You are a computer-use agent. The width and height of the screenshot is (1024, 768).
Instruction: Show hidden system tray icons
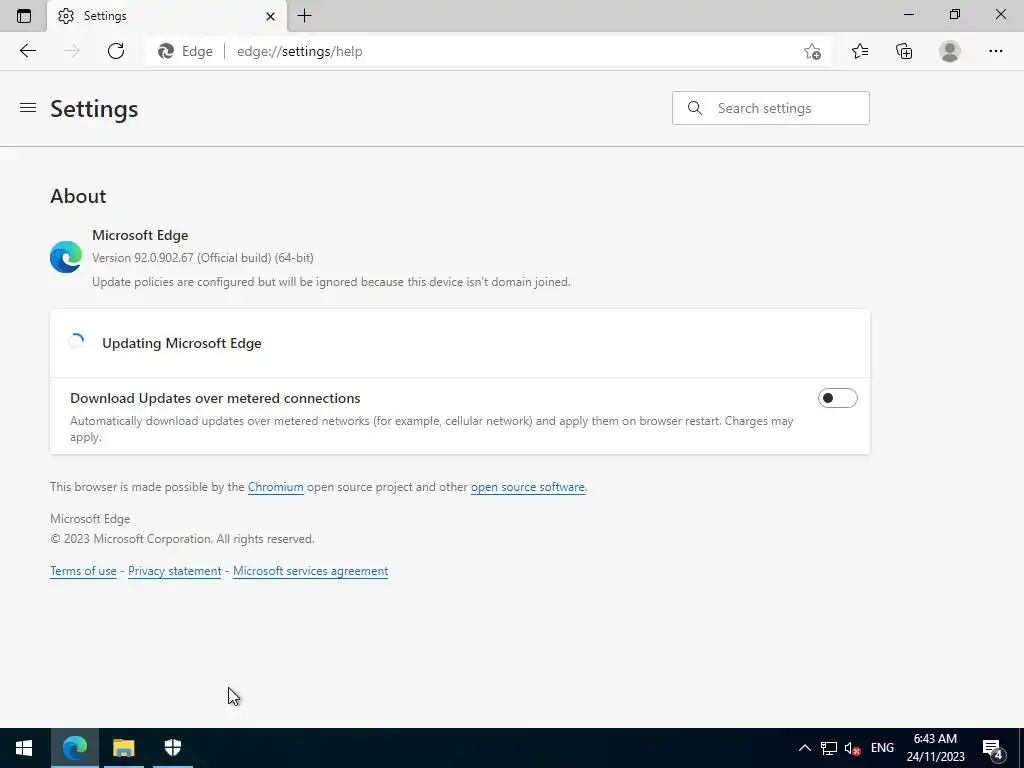805,748
